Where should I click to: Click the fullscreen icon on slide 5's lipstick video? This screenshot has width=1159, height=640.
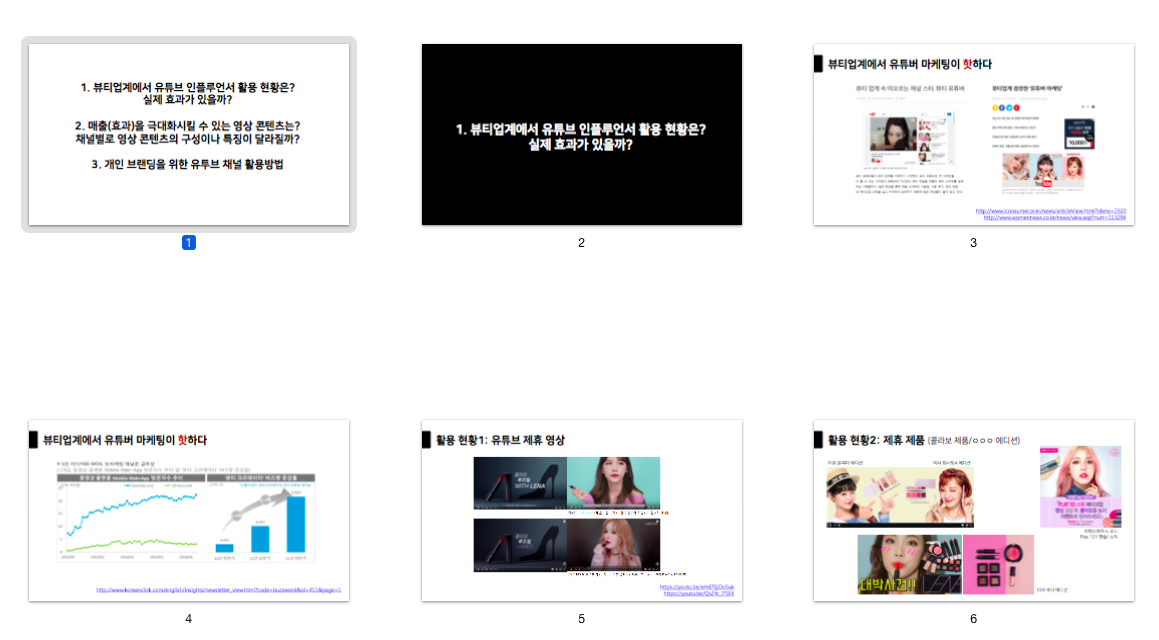point(658,507)
